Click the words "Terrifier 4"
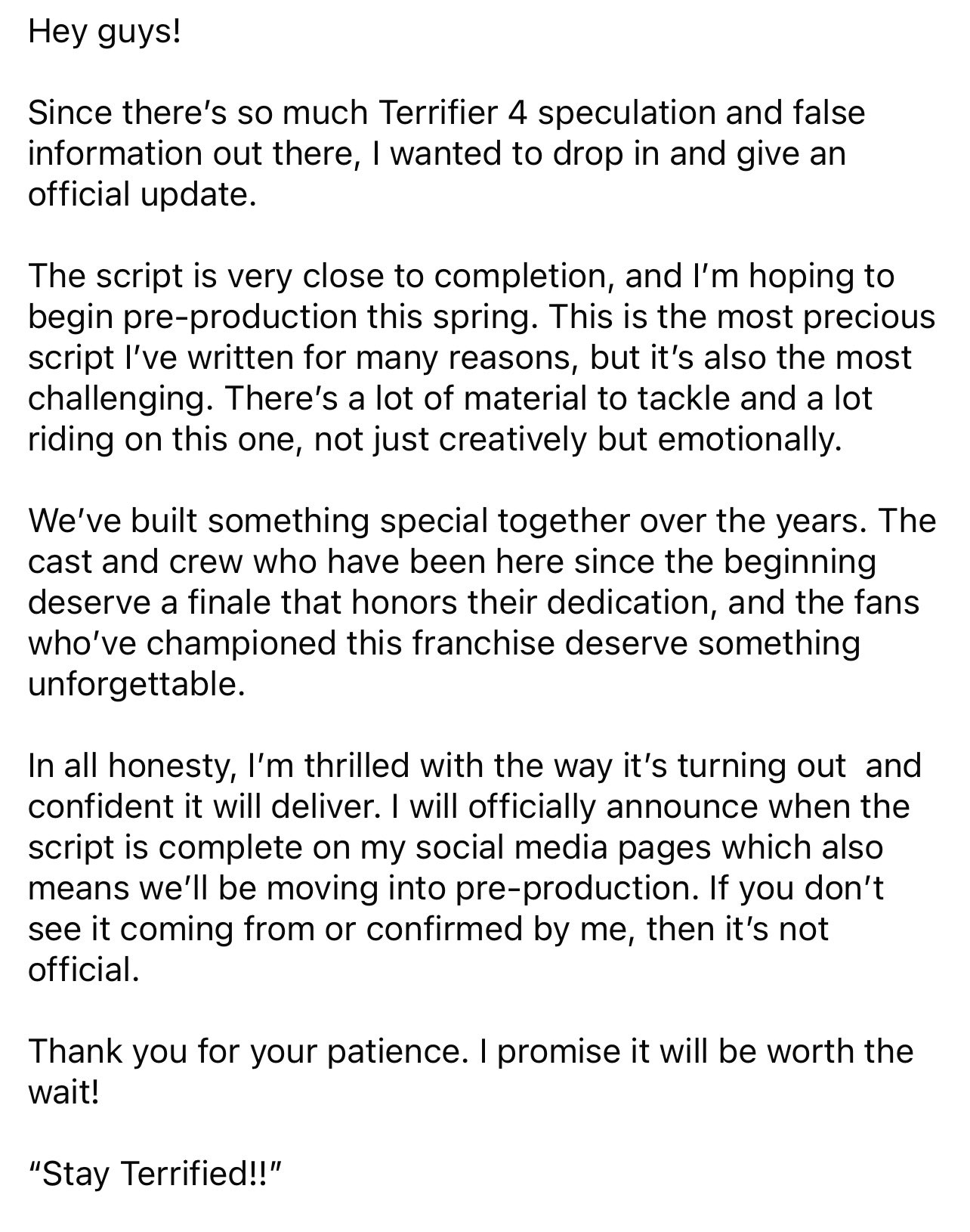This screenshot has width=970, height=1232. [x=449, y=113]
